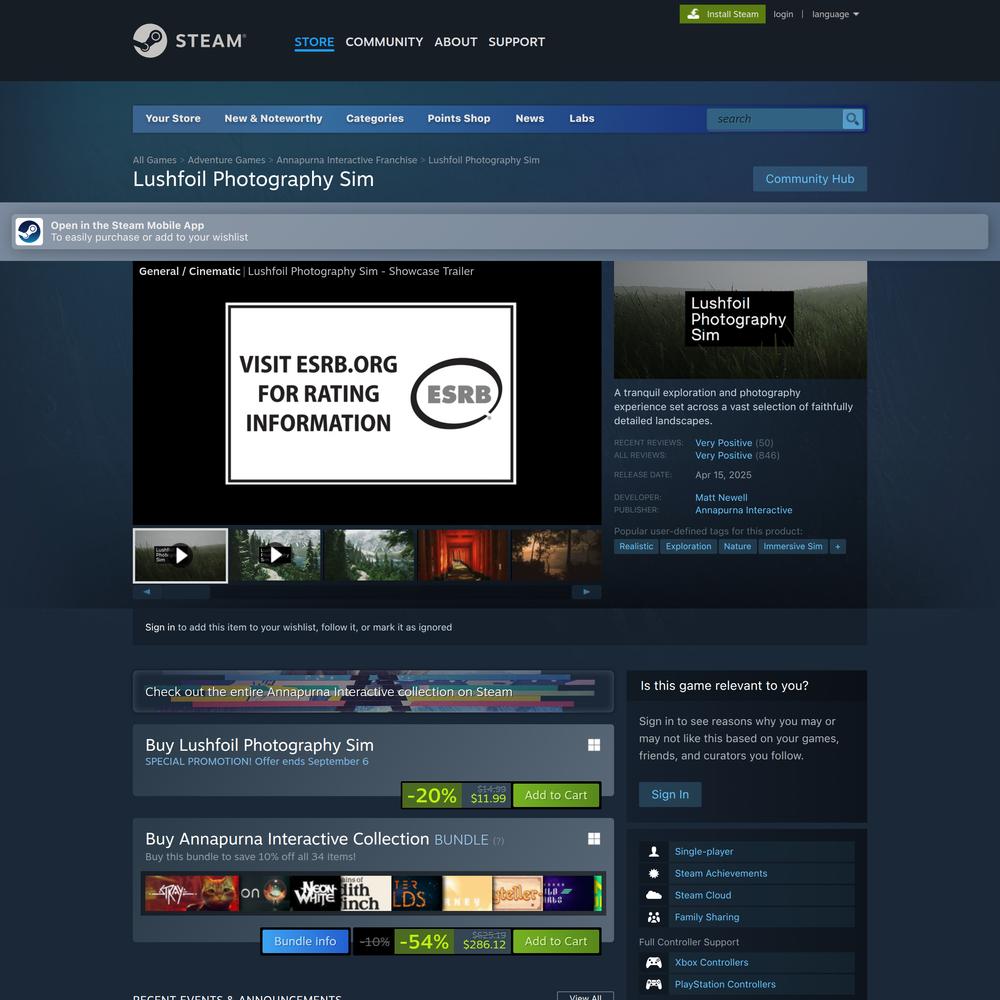Open Labs in store navigation
The width and height of the screenshot is (1000, 1000).
click(582, 119)
